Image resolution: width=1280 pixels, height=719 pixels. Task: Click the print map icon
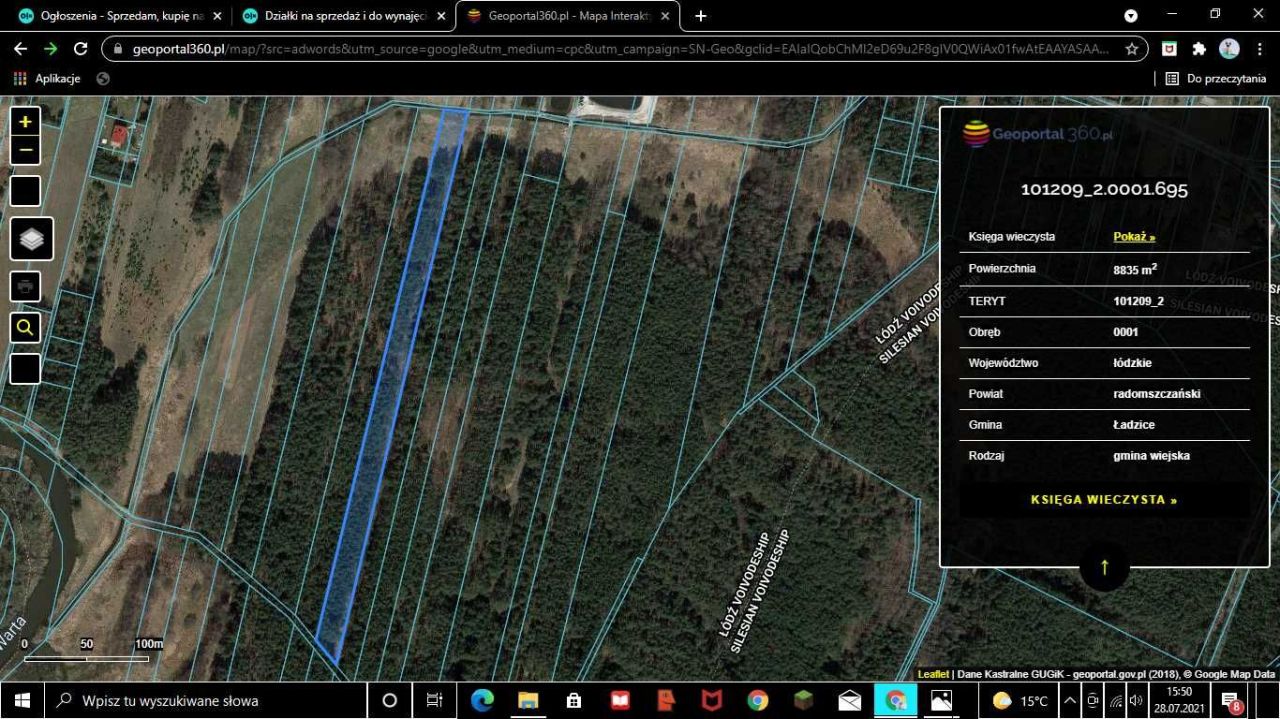(25, 286)
